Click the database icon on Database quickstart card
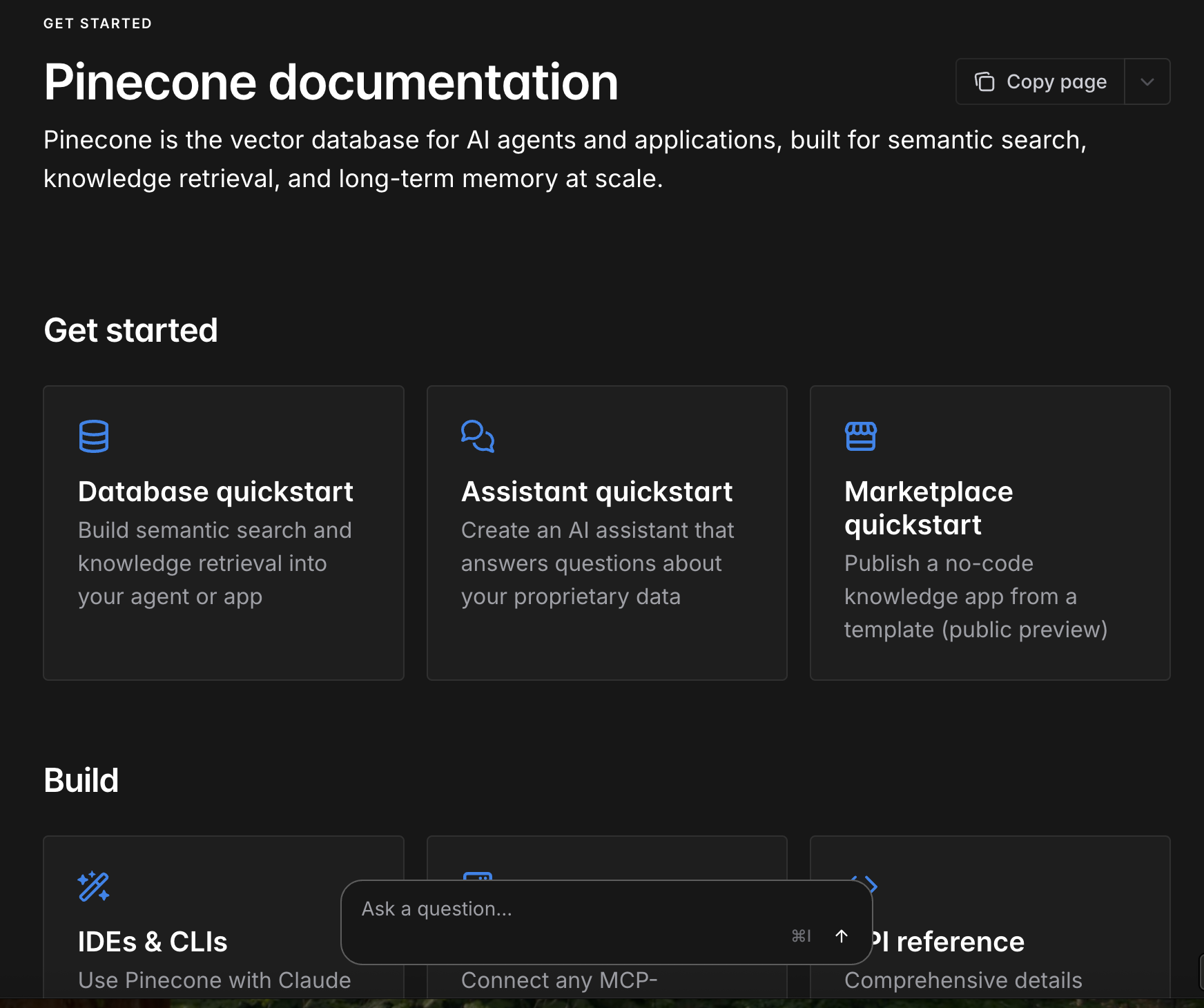Screen dimensions: 1204x1008 point(94,436)
